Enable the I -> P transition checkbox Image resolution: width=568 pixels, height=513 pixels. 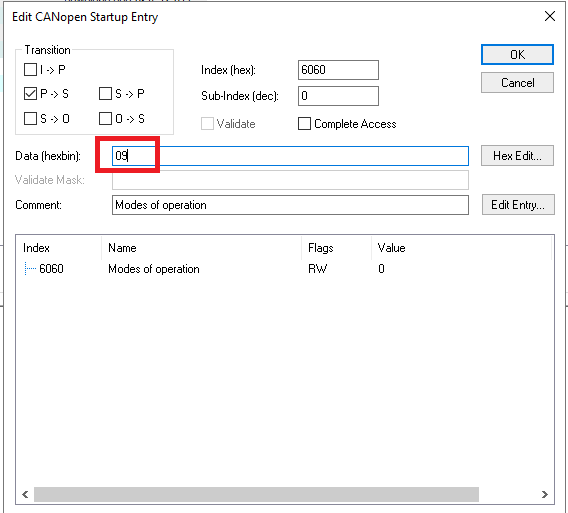point(30,70)
